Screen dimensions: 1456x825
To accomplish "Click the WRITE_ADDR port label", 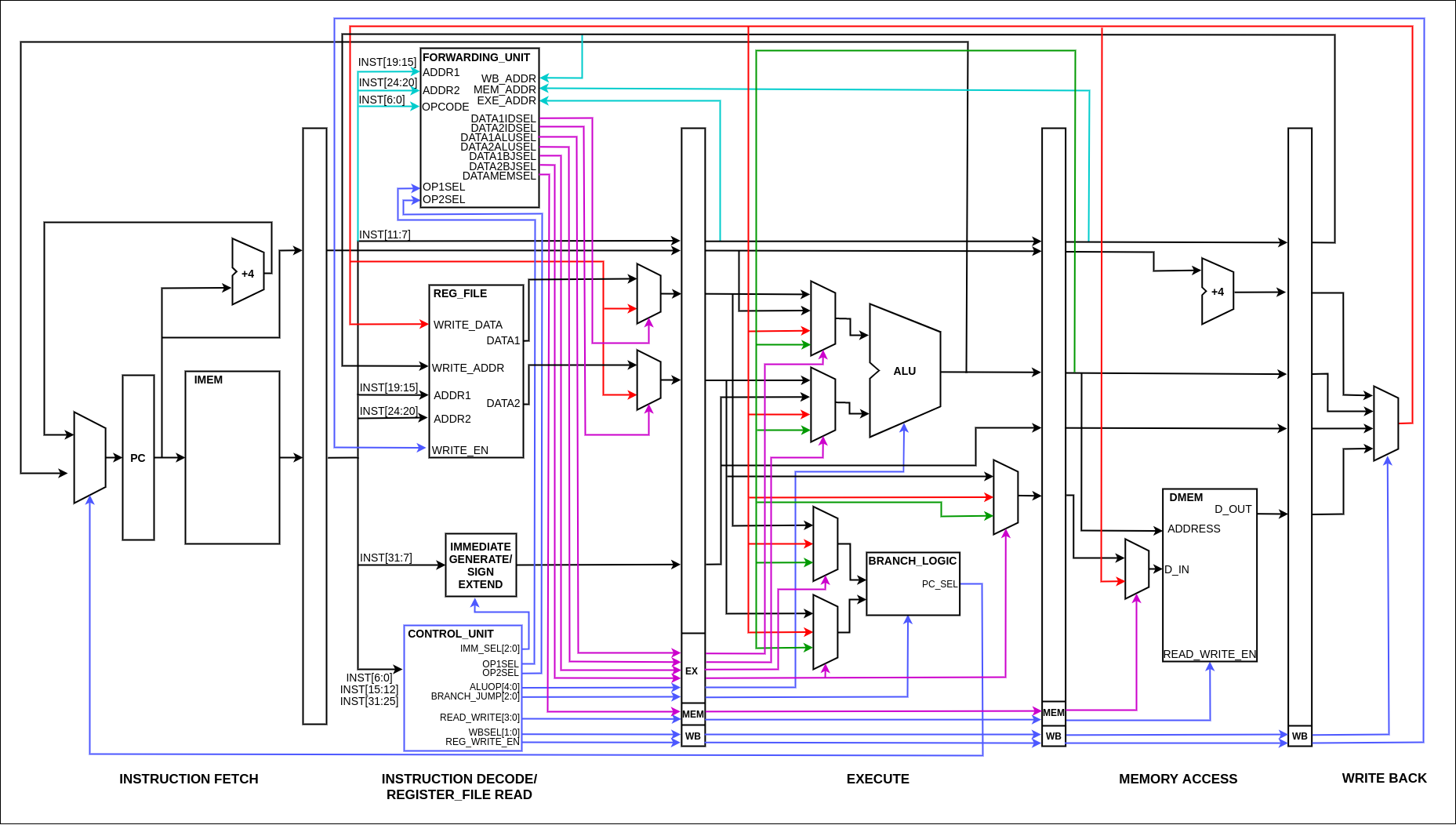I will click(468, 368).
